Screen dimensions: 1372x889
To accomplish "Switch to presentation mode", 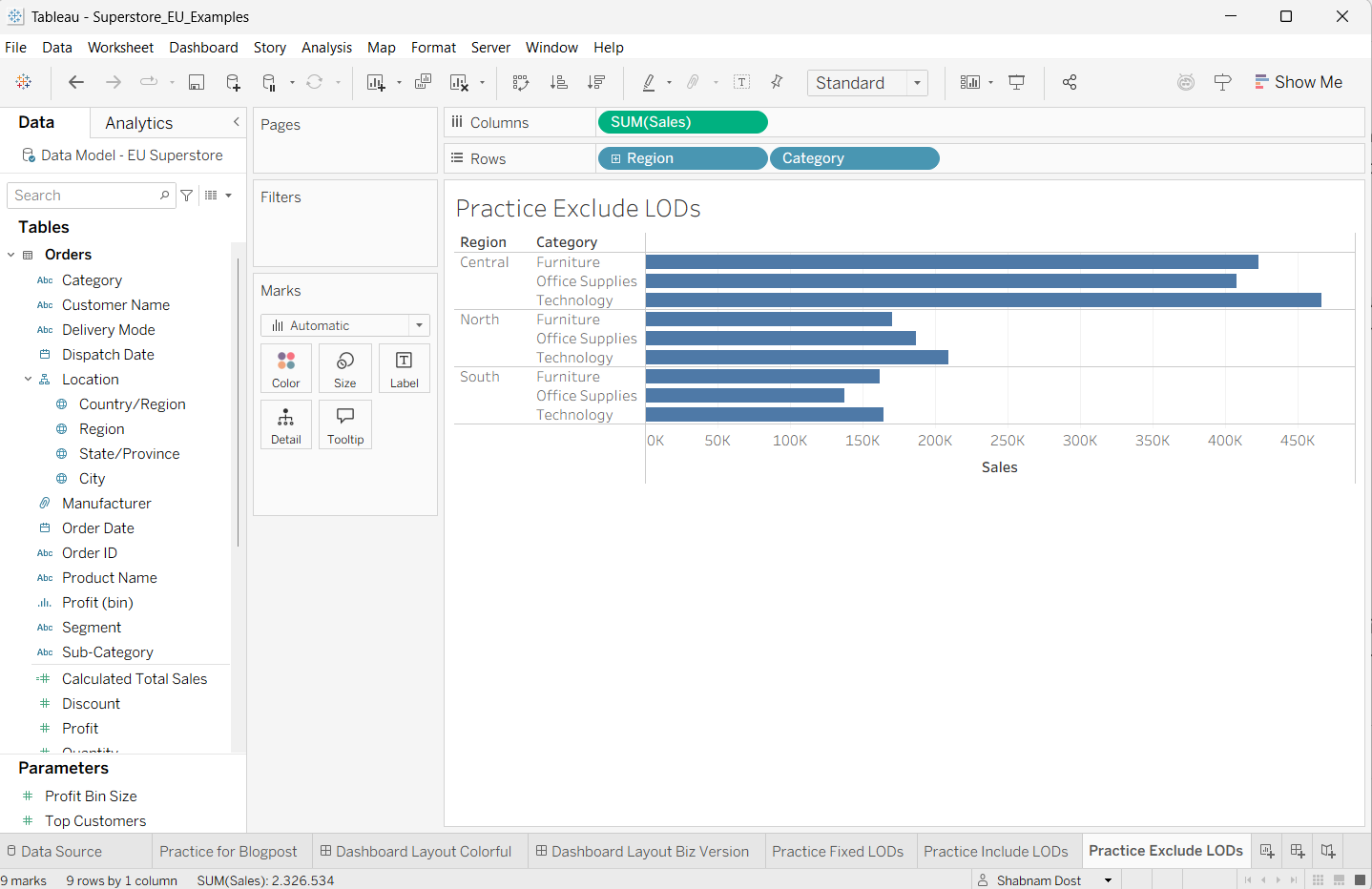I will pyautogui.click(x=1017, y=83).
